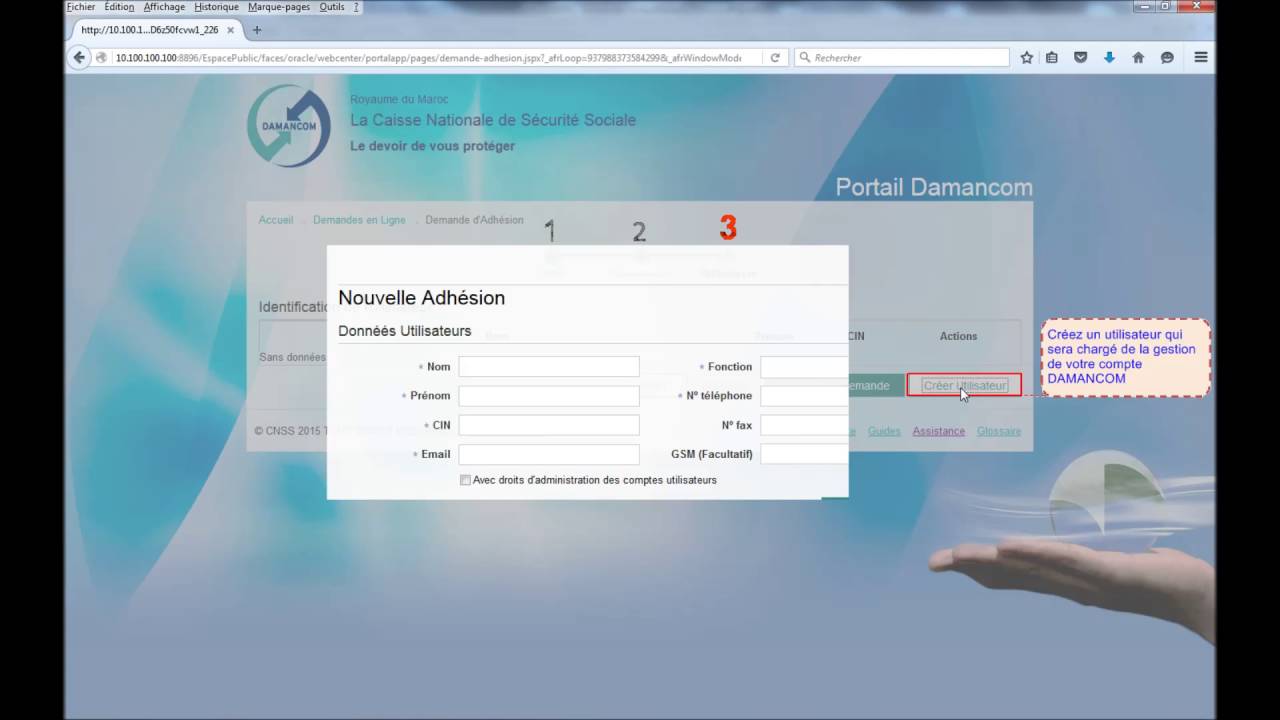Click the Nouvelle Adhésion dialog title
This screenshot has width=1280, height=720.
421,298
